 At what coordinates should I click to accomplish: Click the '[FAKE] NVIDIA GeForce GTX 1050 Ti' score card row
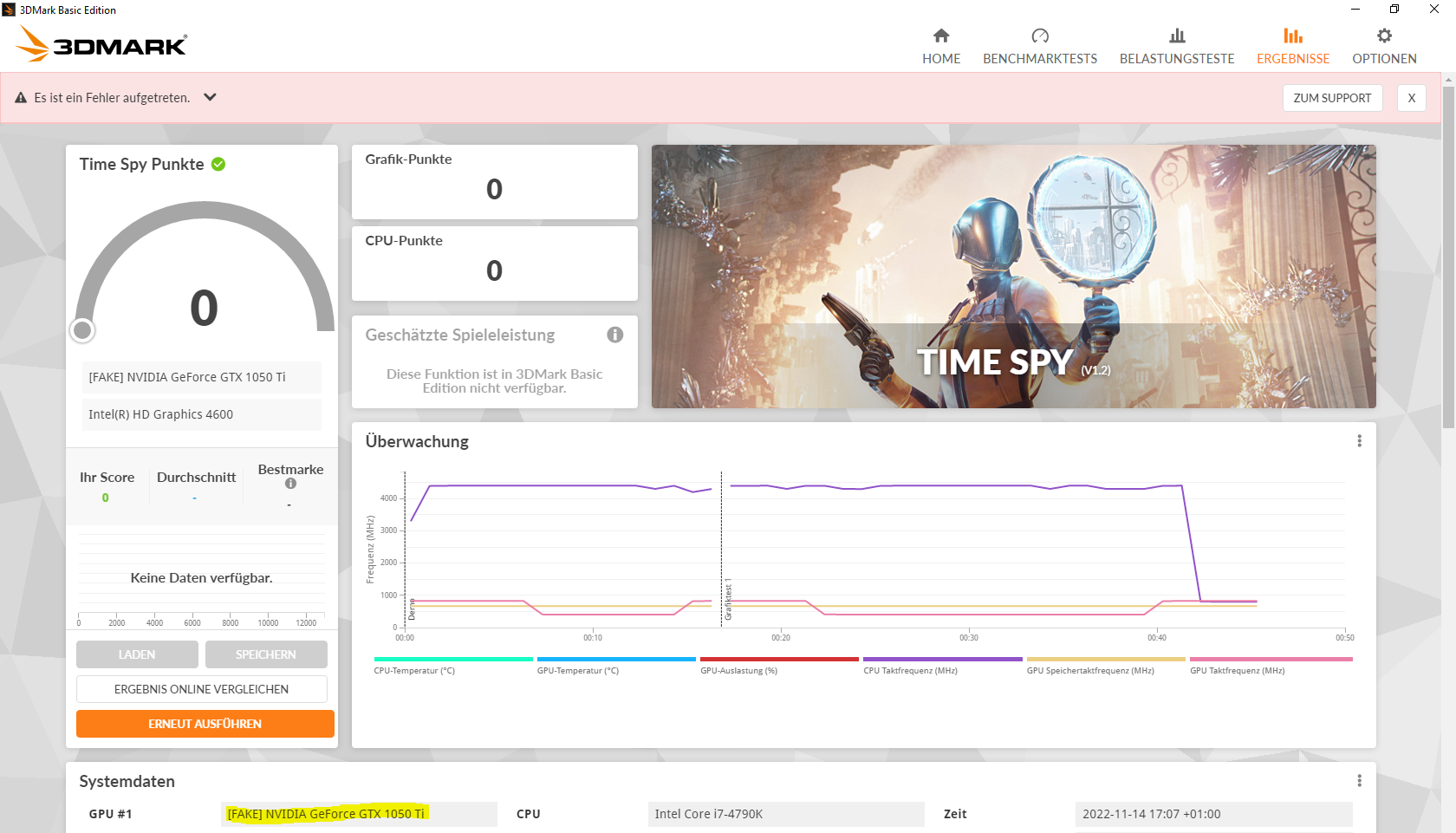201,377
